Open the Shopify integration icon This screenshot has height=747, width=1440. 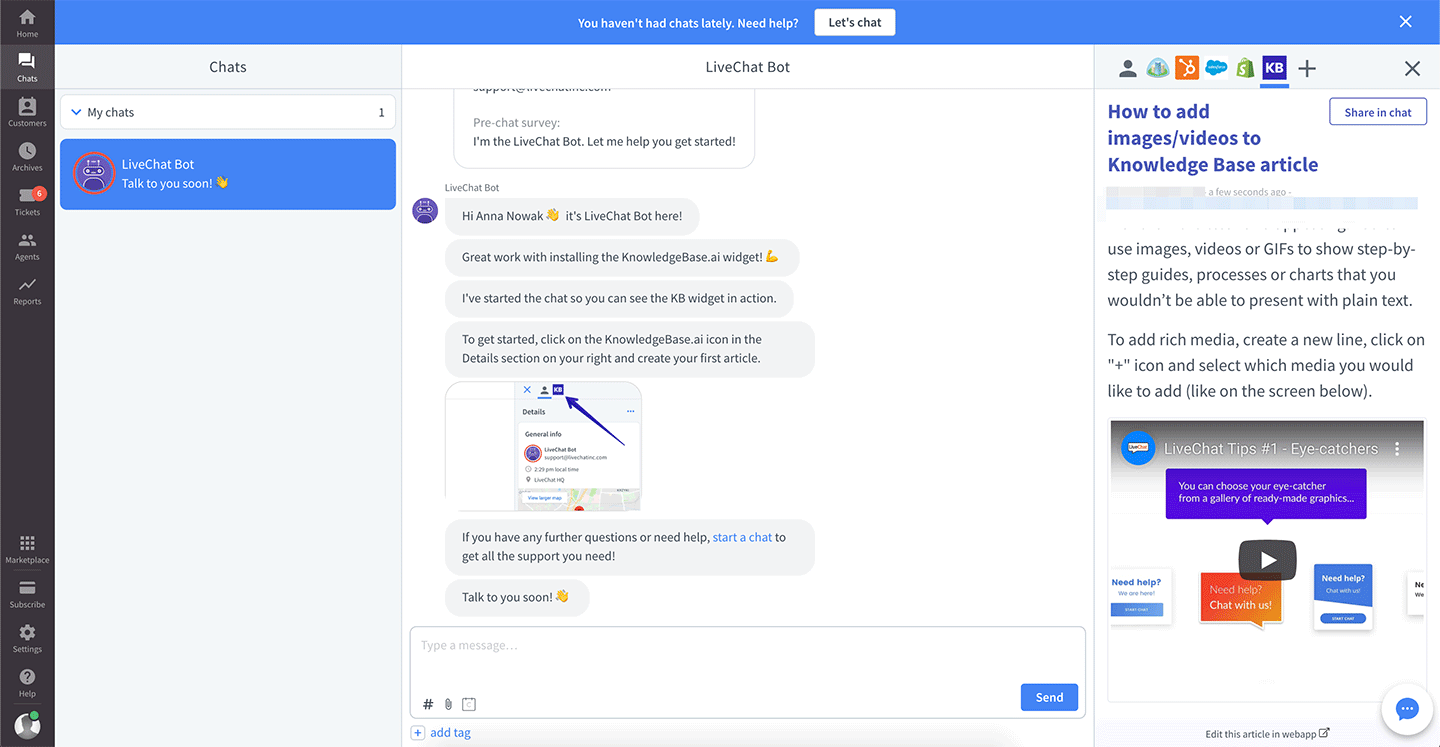1245,68
